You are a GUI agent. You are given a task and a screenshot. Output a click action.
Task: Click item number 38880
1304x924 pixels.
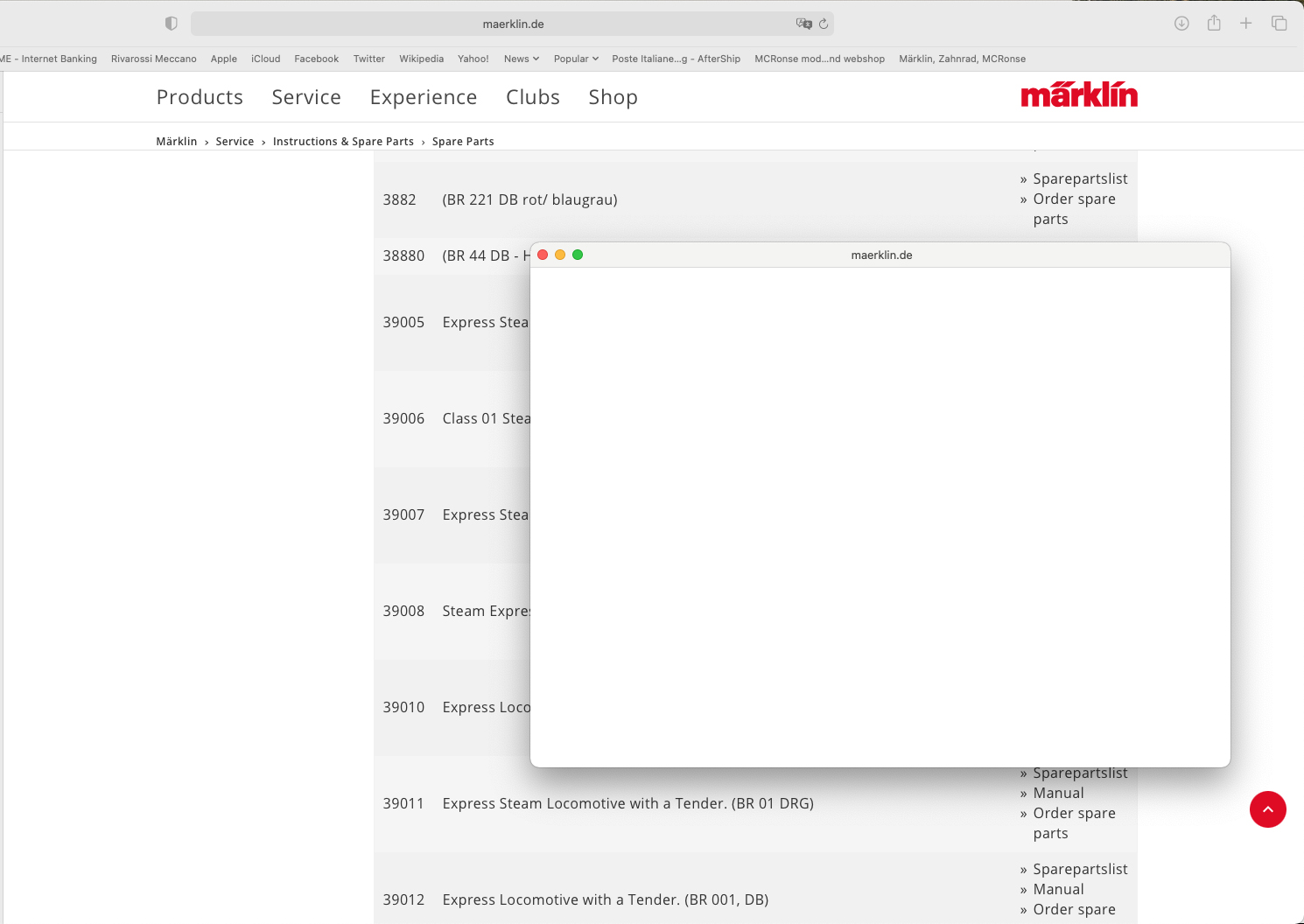tap(403, 255)
